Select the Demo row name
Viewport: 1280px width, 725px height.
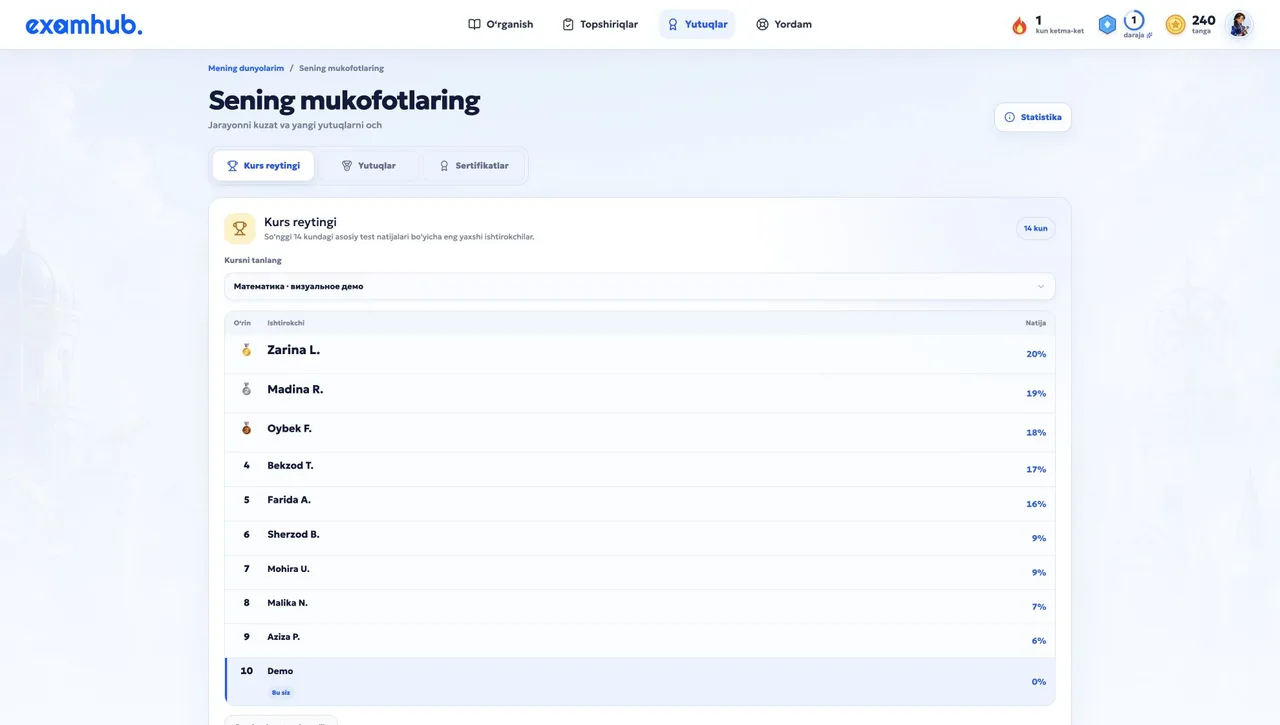pos(280,671)
